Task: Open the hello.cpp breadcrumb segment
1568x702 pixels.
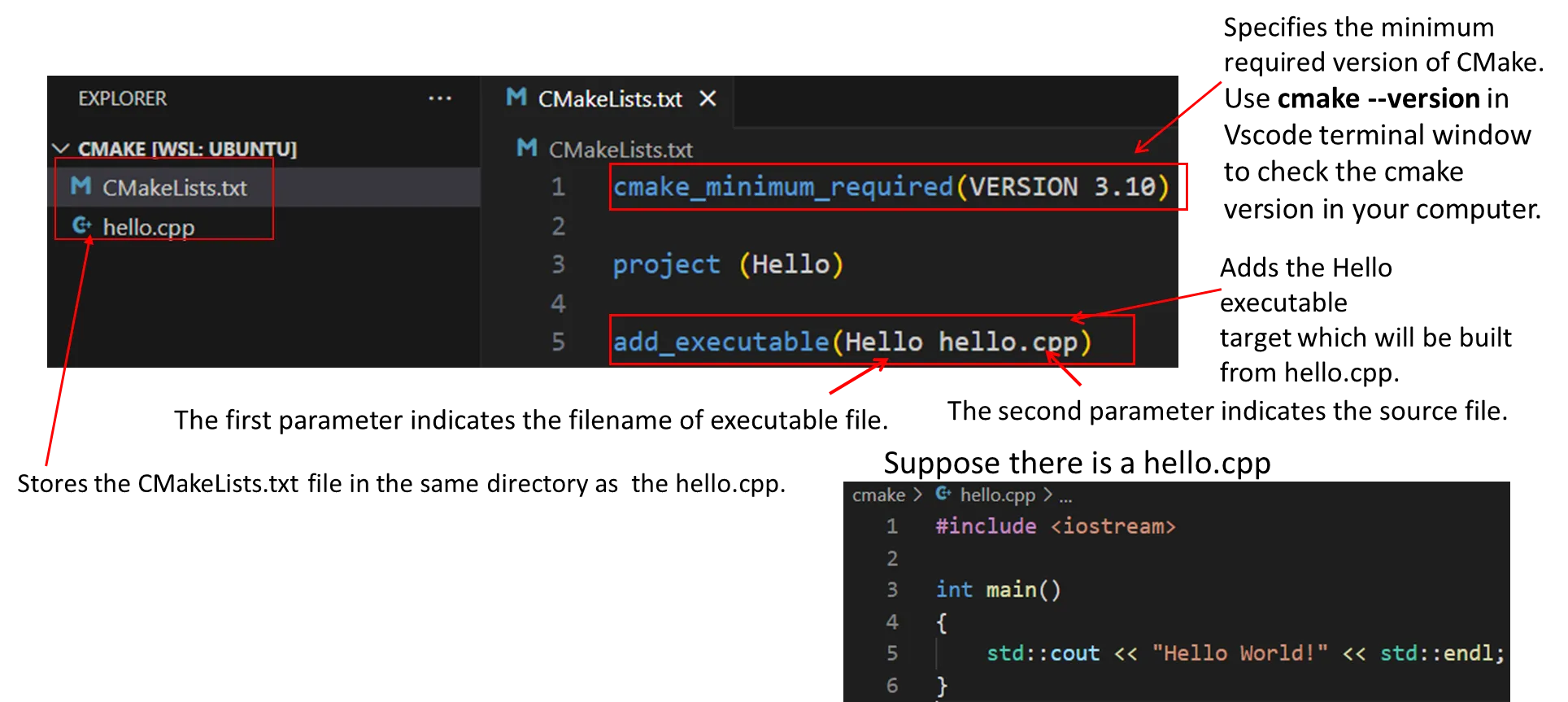Action: point(997,495)
